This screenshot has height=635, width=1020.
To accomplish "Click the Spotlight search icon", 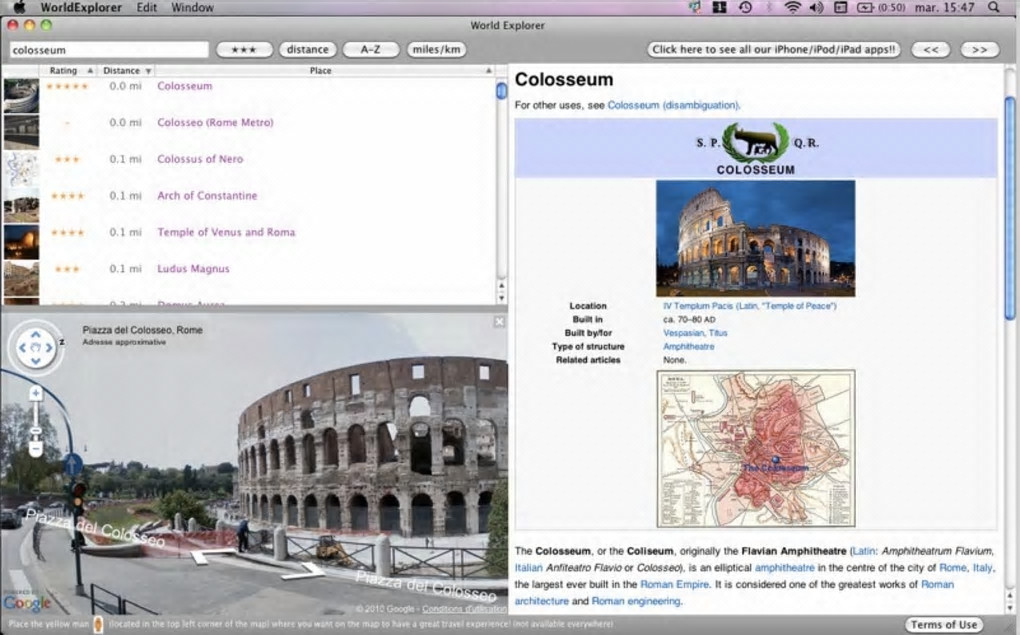I will coord(993,8).
